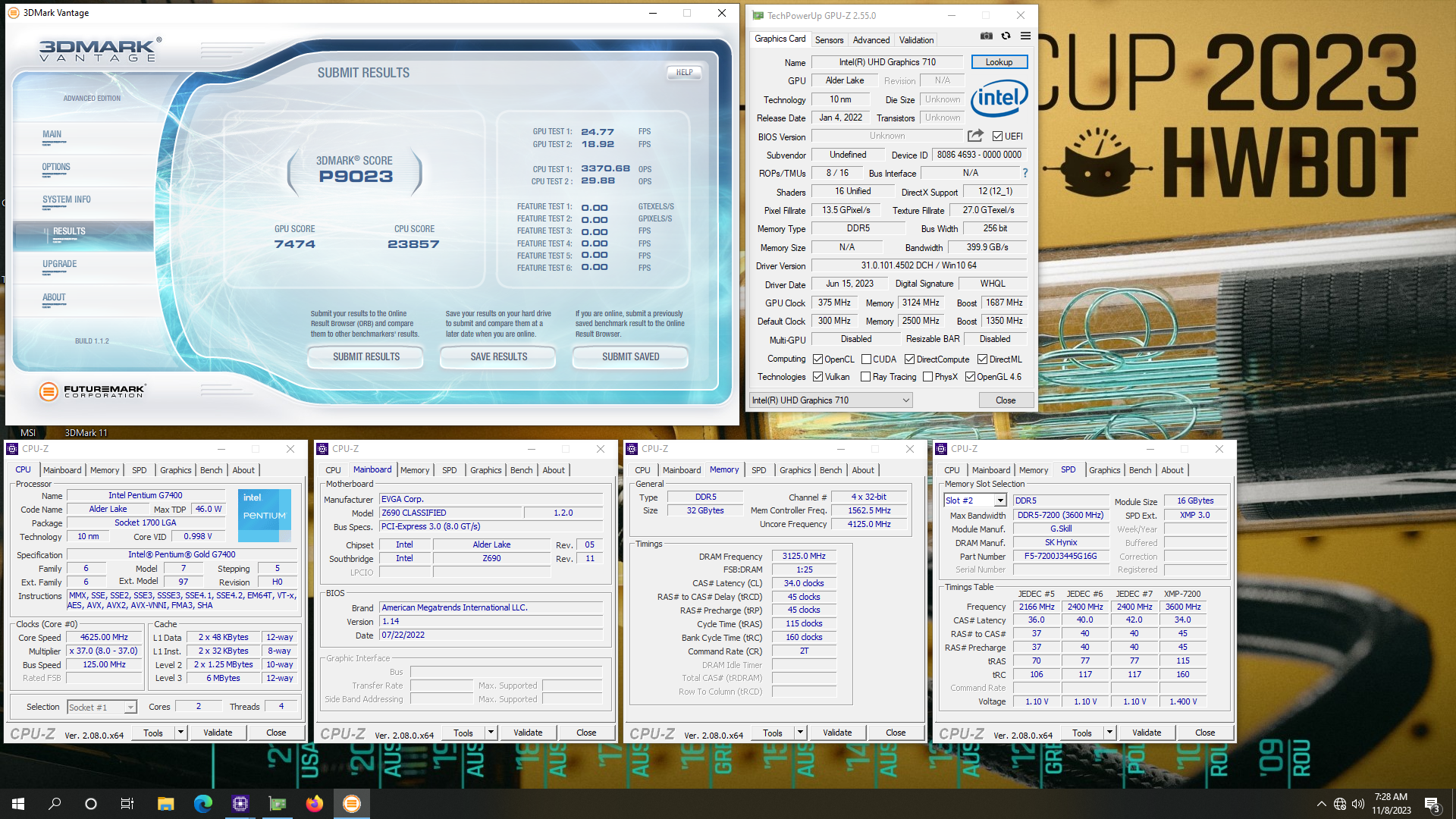Click the BIOS share/export icon in GPU-Z

pos(975,136)
